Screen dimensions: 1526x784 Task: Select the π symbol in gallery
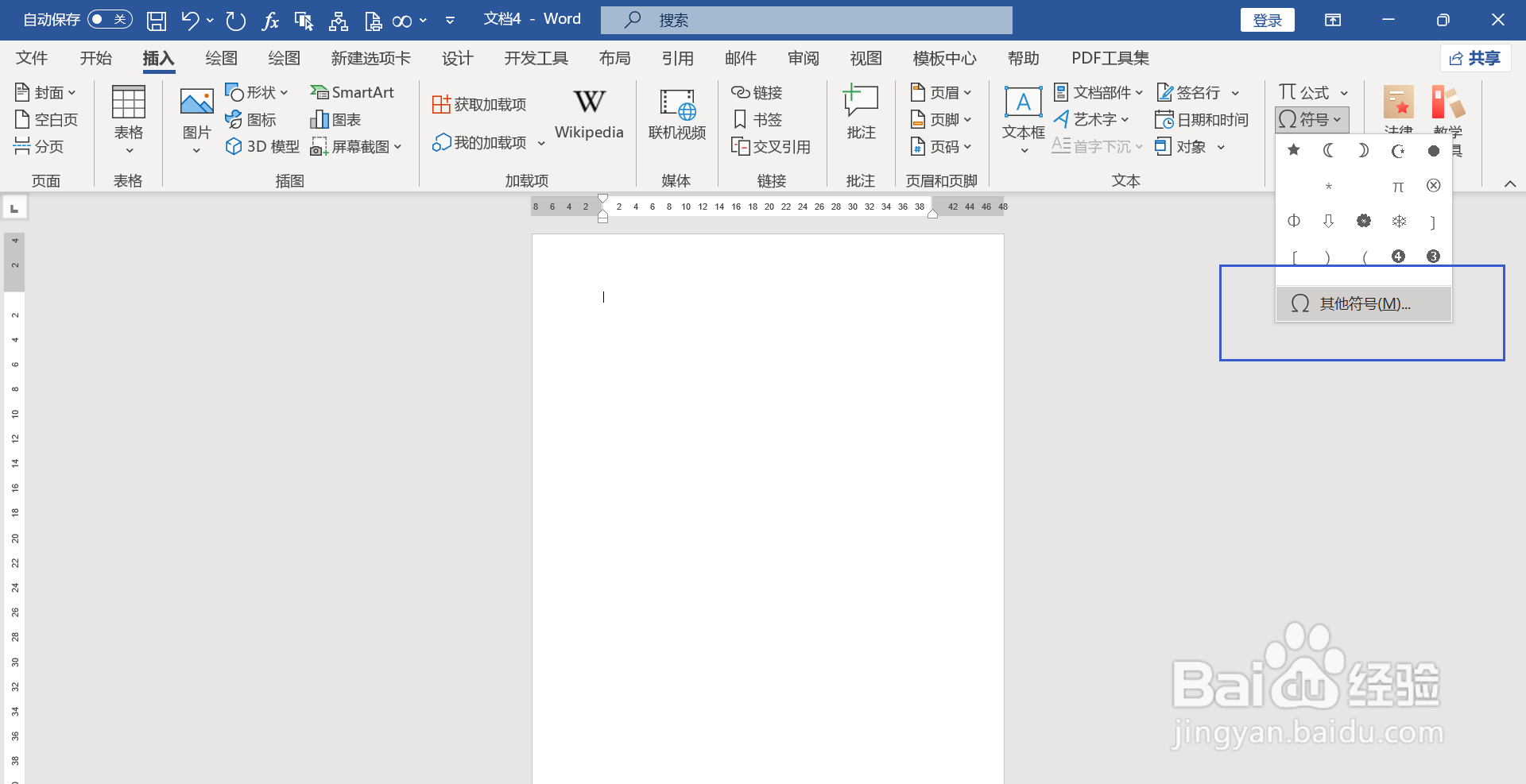1398,186
